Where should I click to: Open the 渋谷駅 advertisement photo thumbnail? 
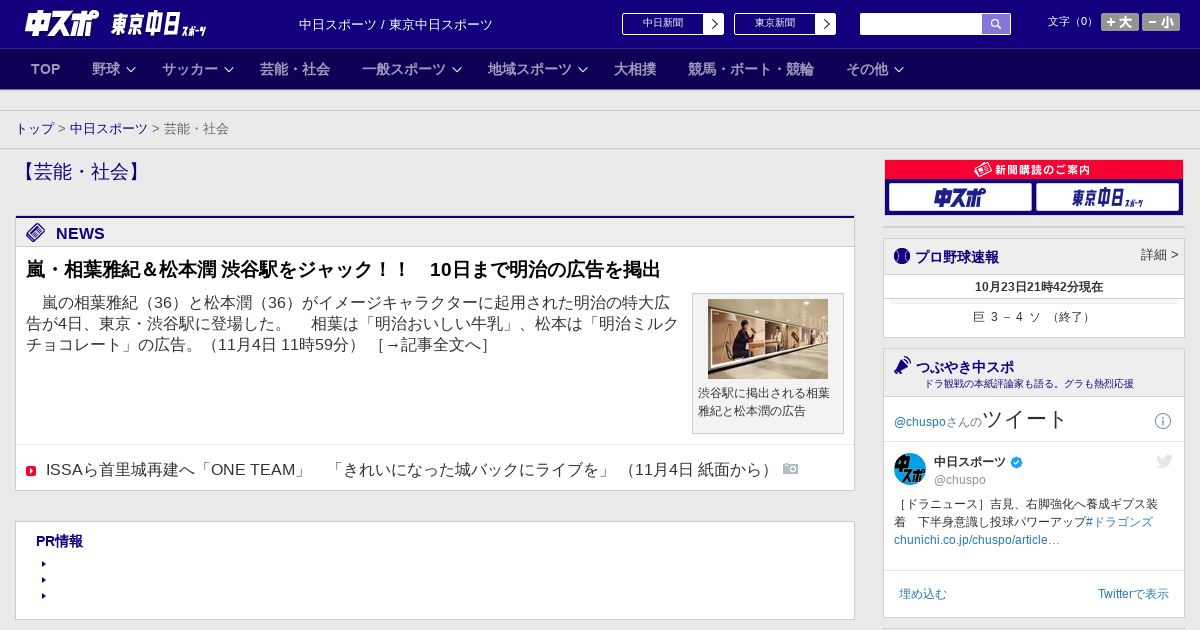[768, 339]
